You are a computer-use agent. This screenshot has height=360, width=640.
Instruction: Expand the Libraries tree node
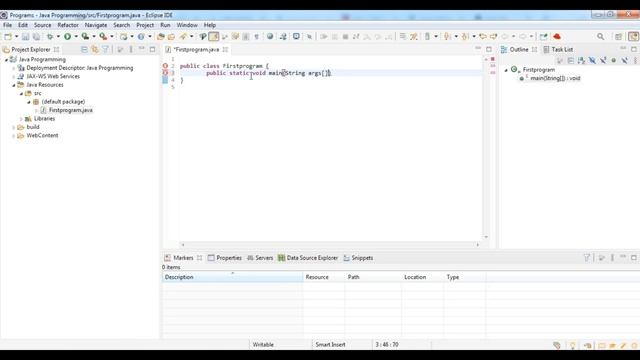[21, 119]
